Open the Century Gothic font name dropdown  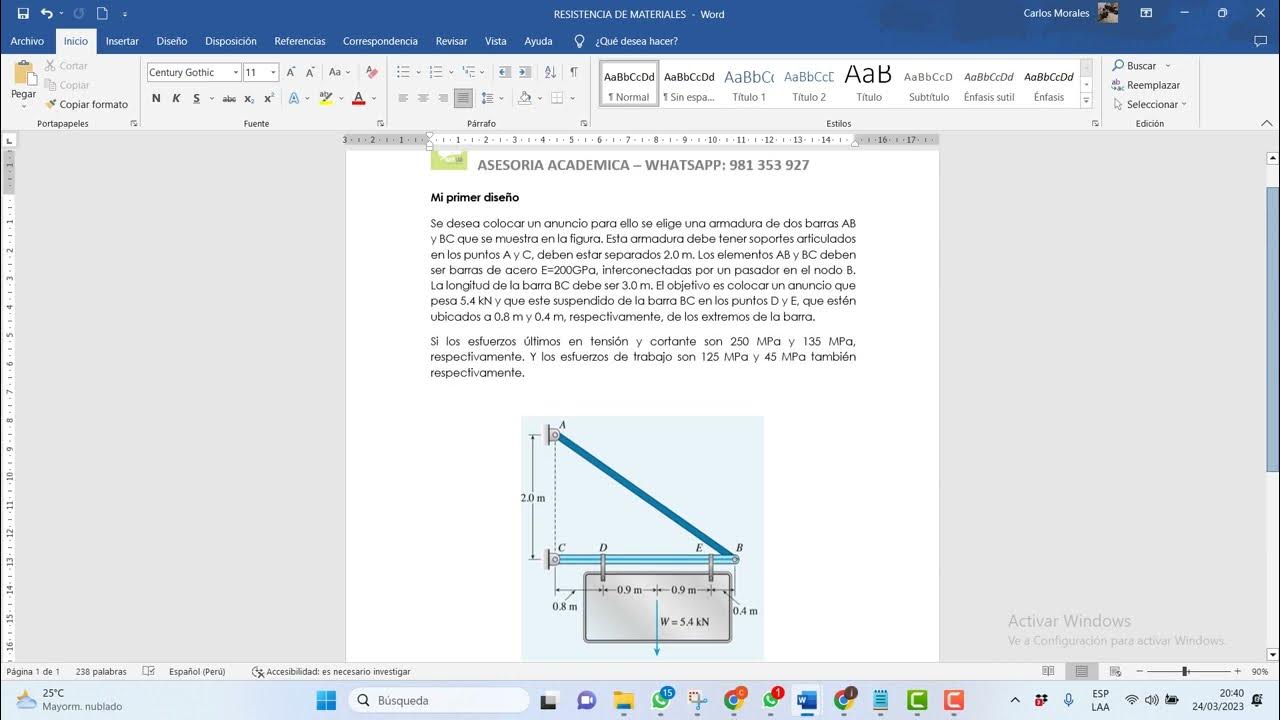coord(236,72)
